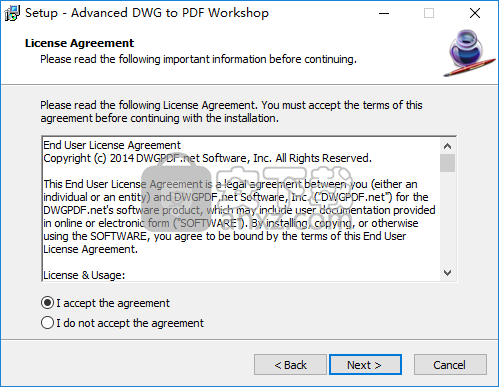Click the "Please read the following important information" subtitle

tap(198, 59)
